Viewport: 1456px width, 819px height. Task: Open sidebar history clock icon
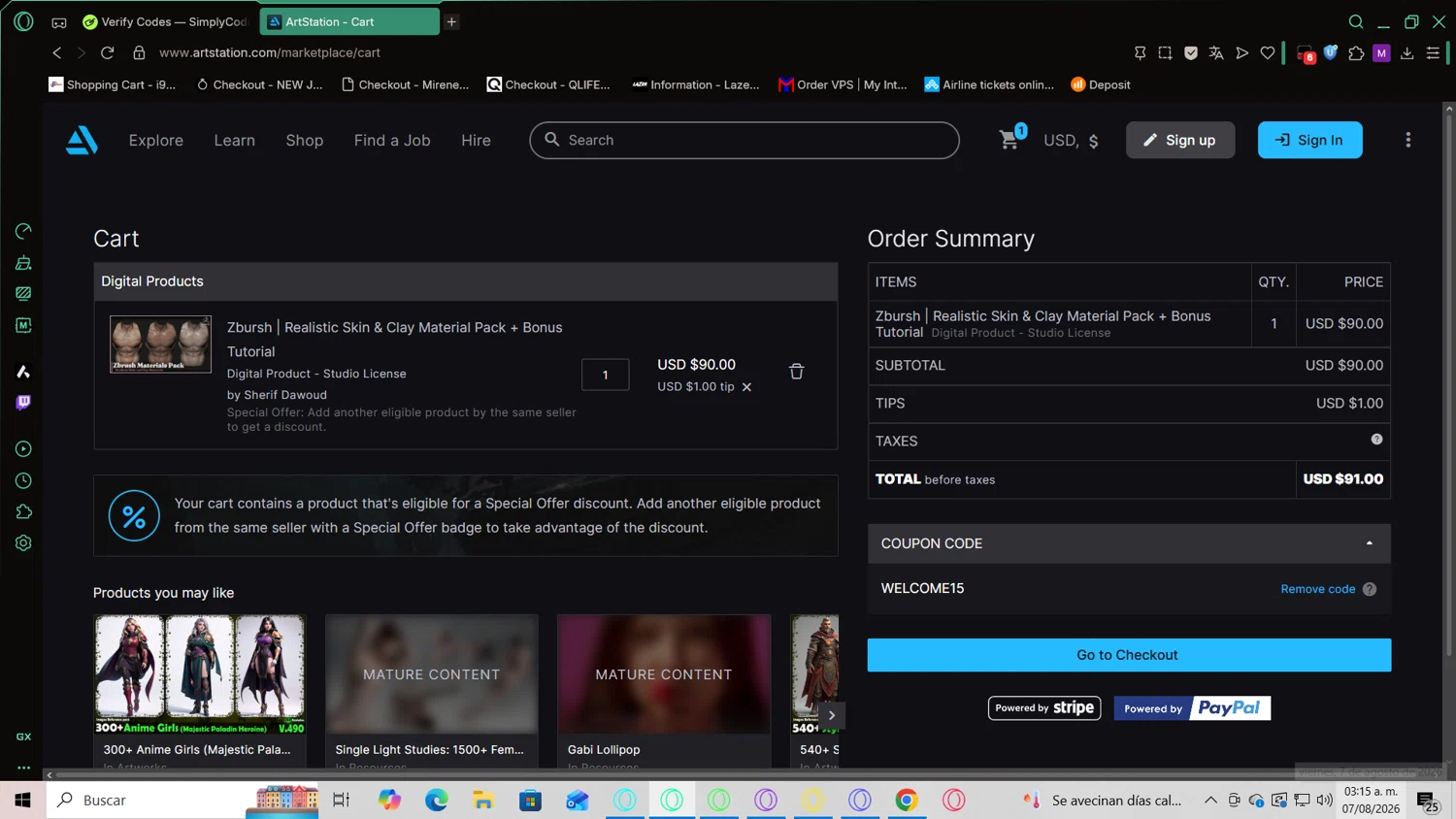(23, 480)
